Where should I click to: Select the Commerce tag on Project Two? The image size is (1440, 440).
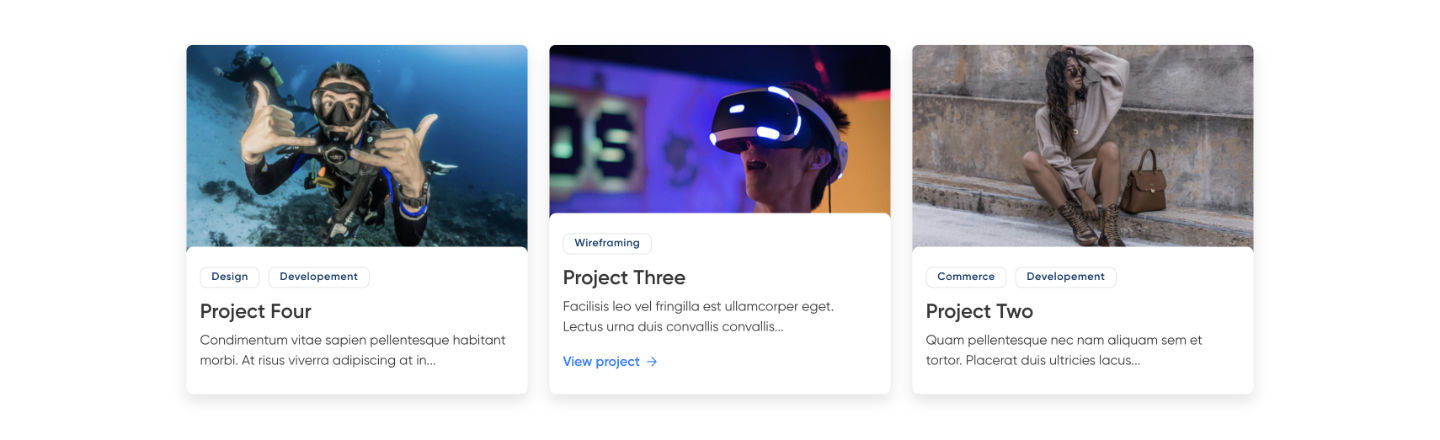(x=966, y=277)
